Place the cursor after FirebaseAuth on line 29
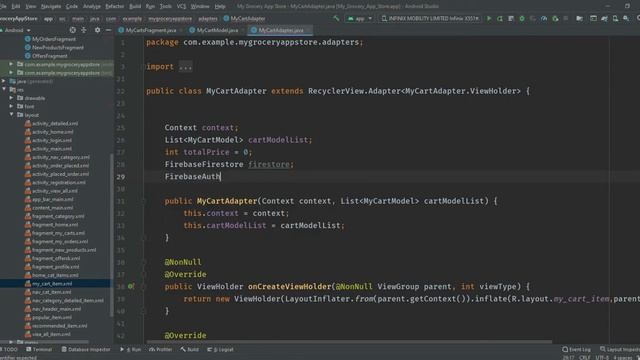Viewport: 640px width, 360px height. pos(221,176)
